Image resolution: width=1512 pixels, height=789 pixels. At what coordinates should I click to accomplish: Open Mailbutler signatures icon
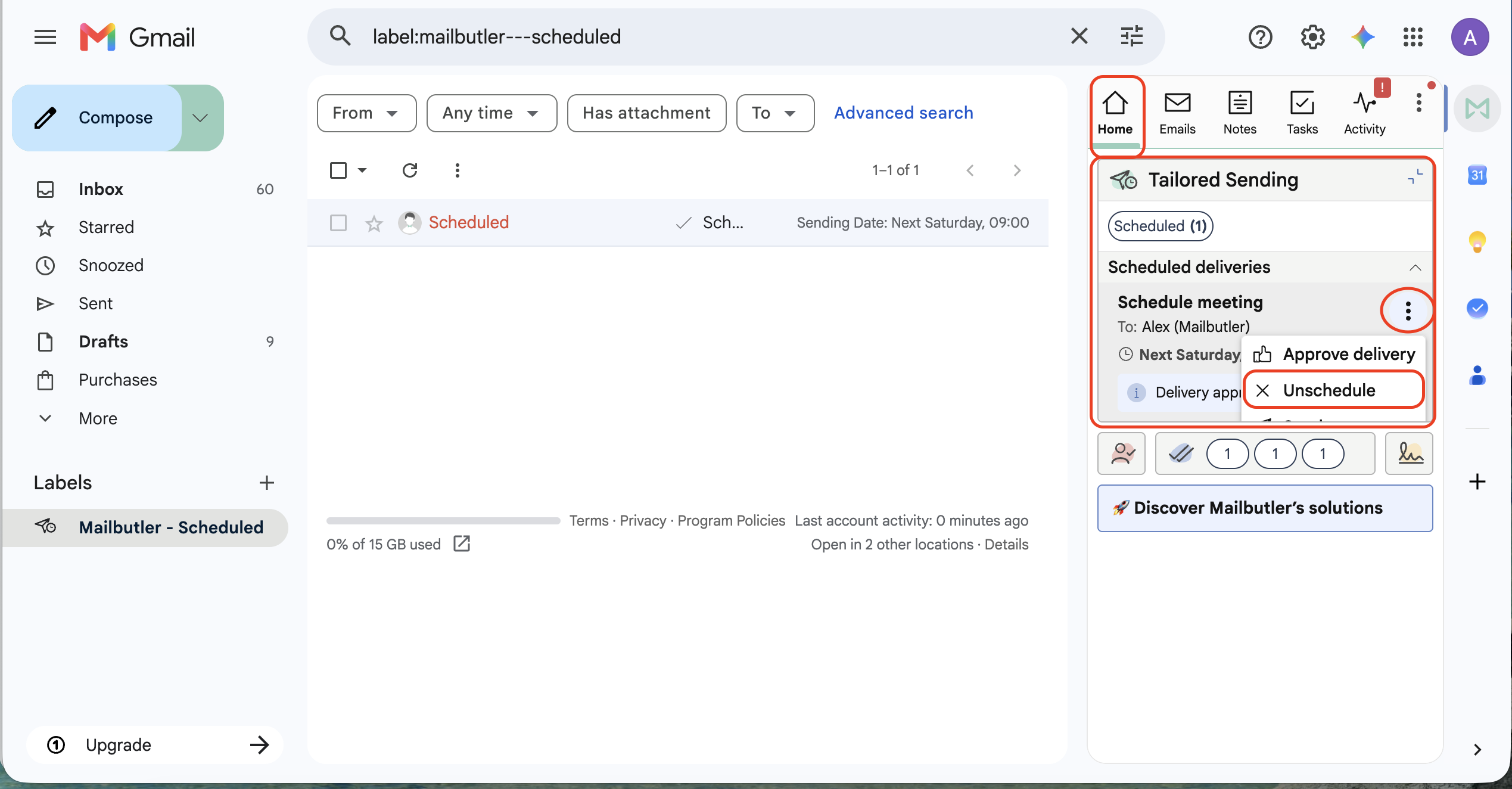tap(1409, 454)
